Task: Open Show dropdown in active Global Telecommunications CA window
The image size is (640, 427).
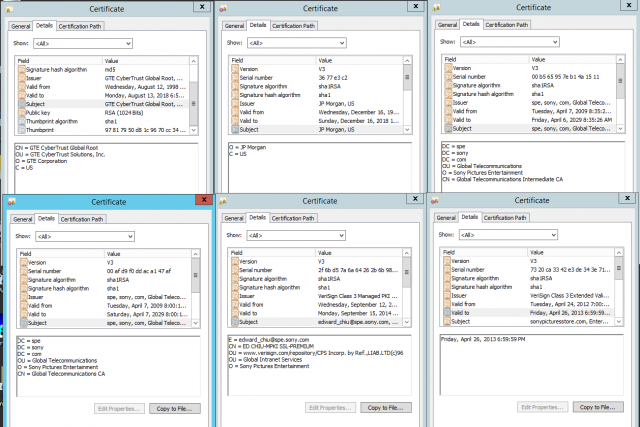Action: (x=85, y=236)
